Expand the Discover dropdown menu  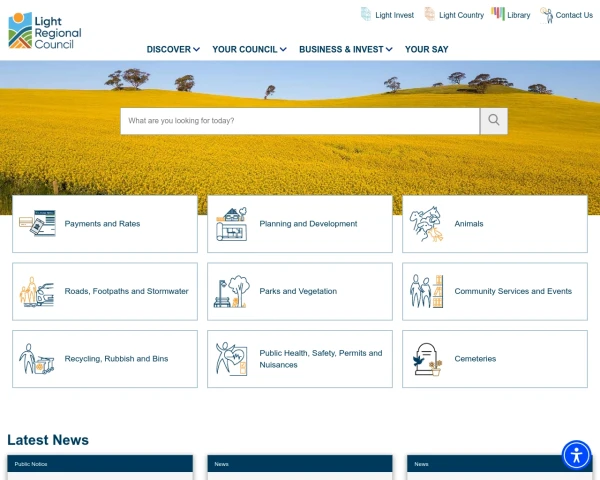pos(173,49)
